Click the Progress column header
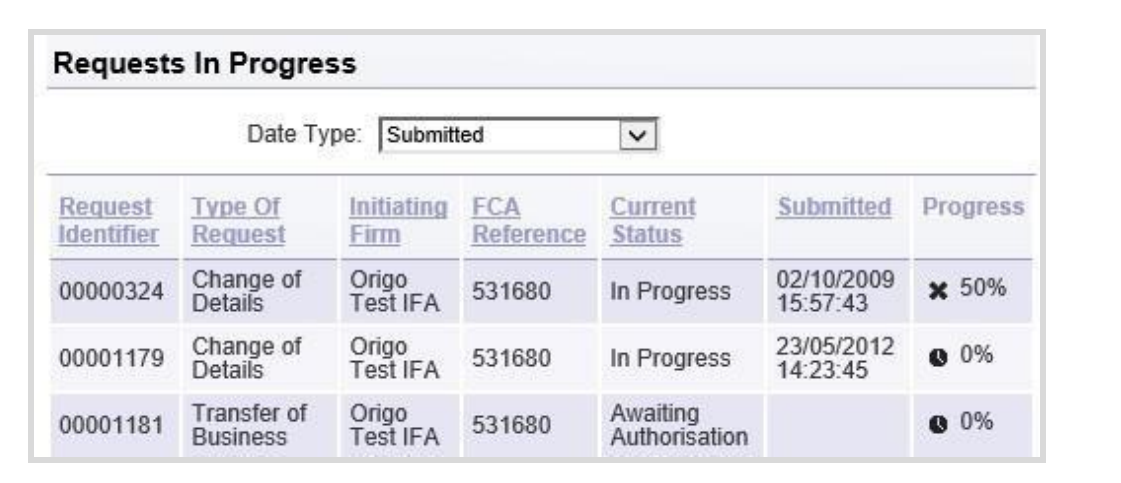This screenshot has height=483, width=1121. click(973, 207)
